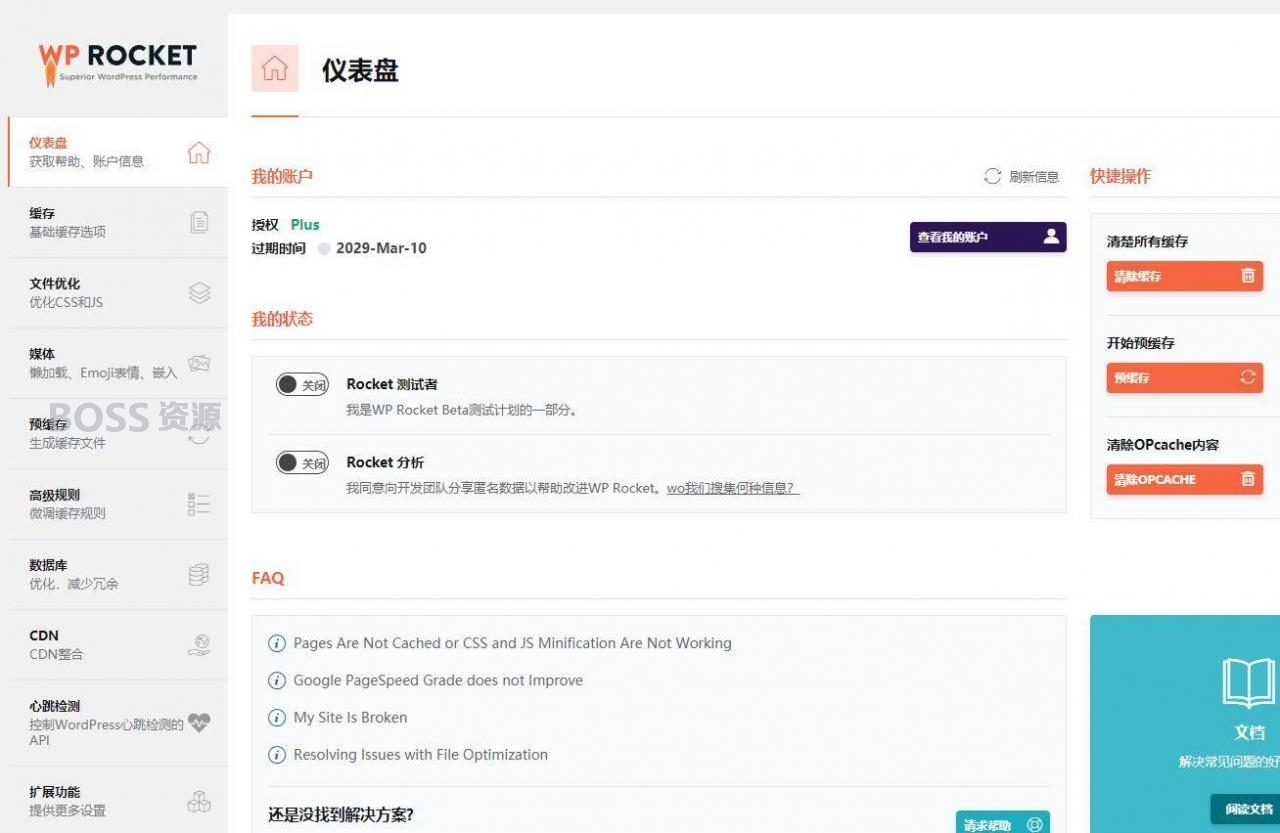The height and width of the screenshot is (833, 1280).
Task: Click info icon beside Resolving Issues with File Optimization
Action: pyautogui.click(x=277, y=755)
